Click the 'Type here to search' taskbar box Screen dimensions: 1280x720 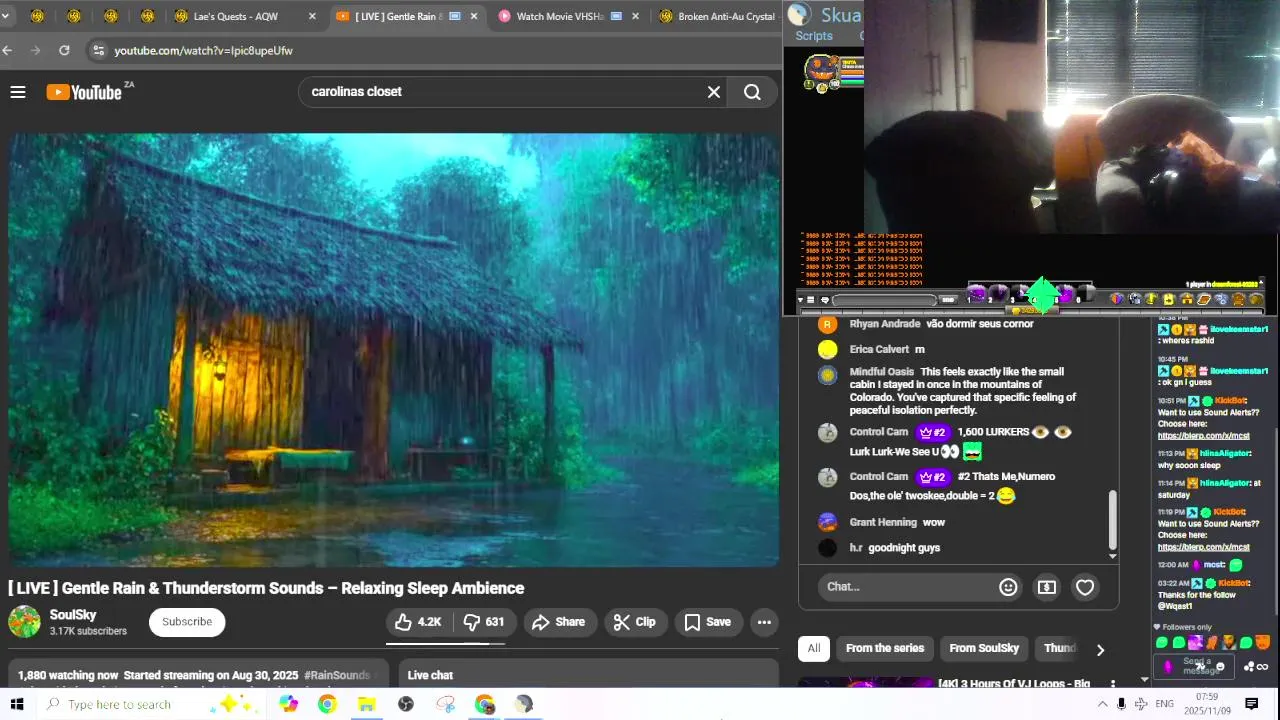click(150, 704)
